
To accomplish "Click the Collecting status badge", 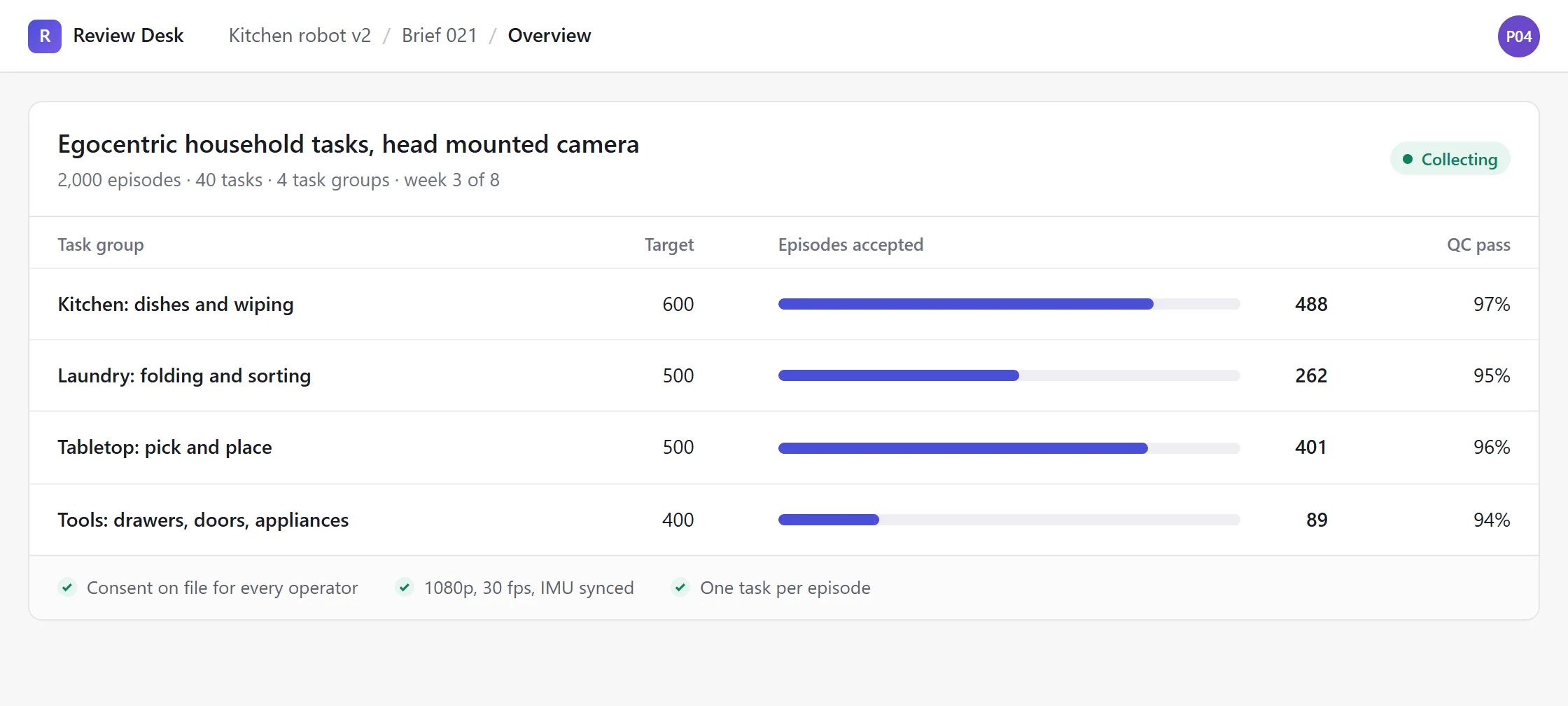I will point(1450,159).
